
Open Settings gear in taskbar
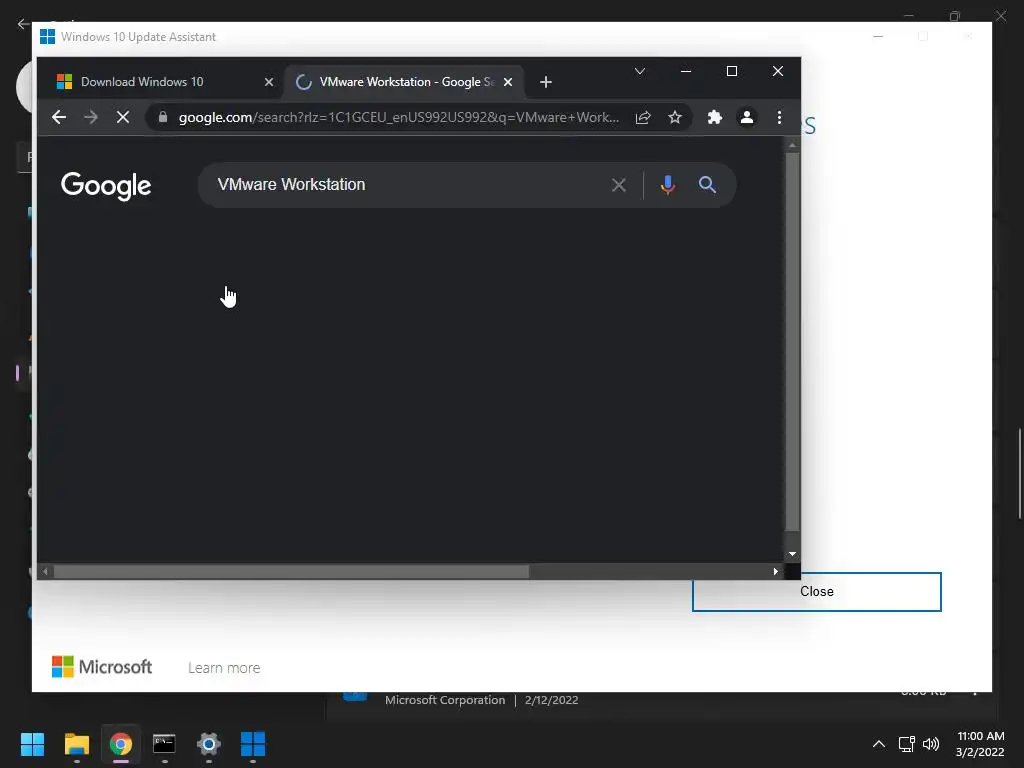click(209, 744)
